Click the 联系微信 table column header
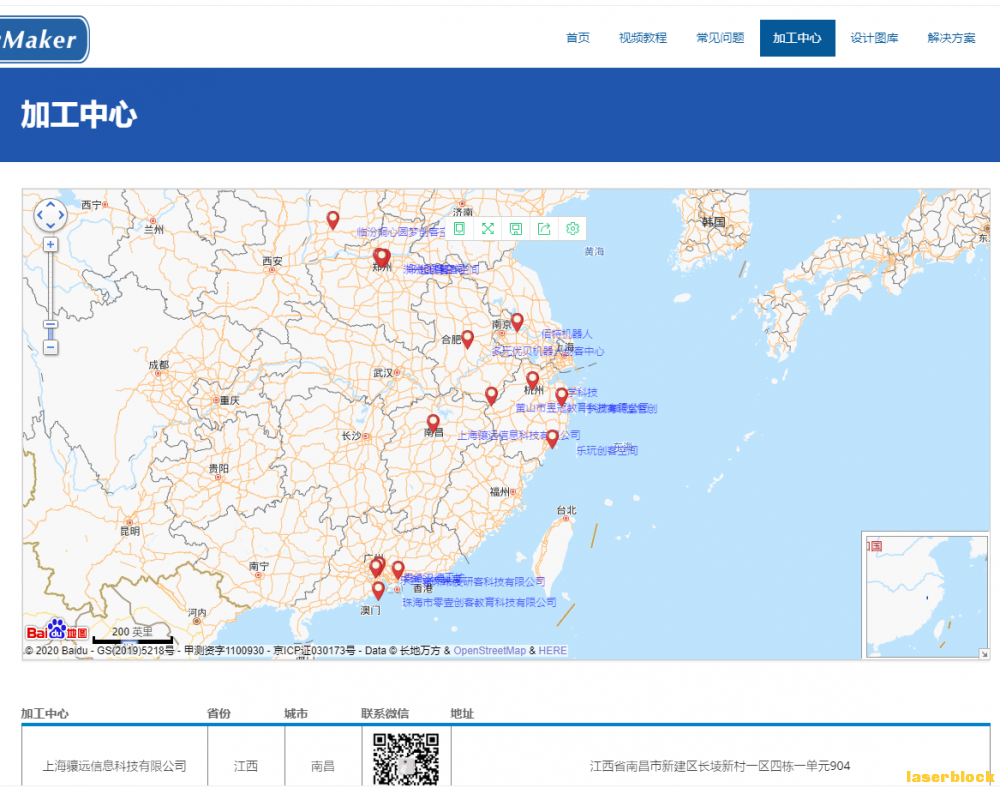 coord(385,713)
